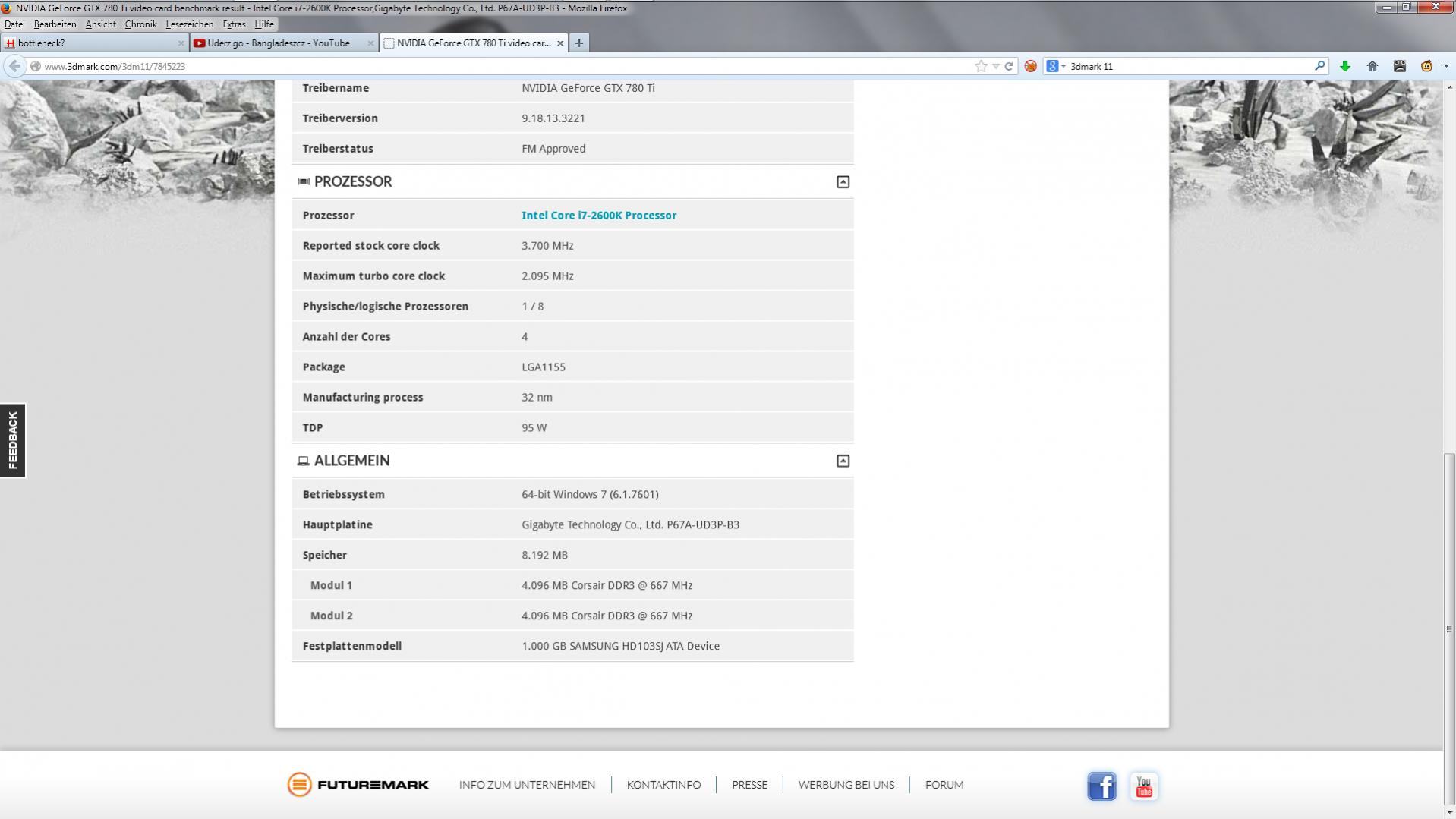Open the INFO ZUM UNTERNEHMEN link
Image resolution: width=1456 pixels, height=819 pixels.
click(x=527, y=785)
